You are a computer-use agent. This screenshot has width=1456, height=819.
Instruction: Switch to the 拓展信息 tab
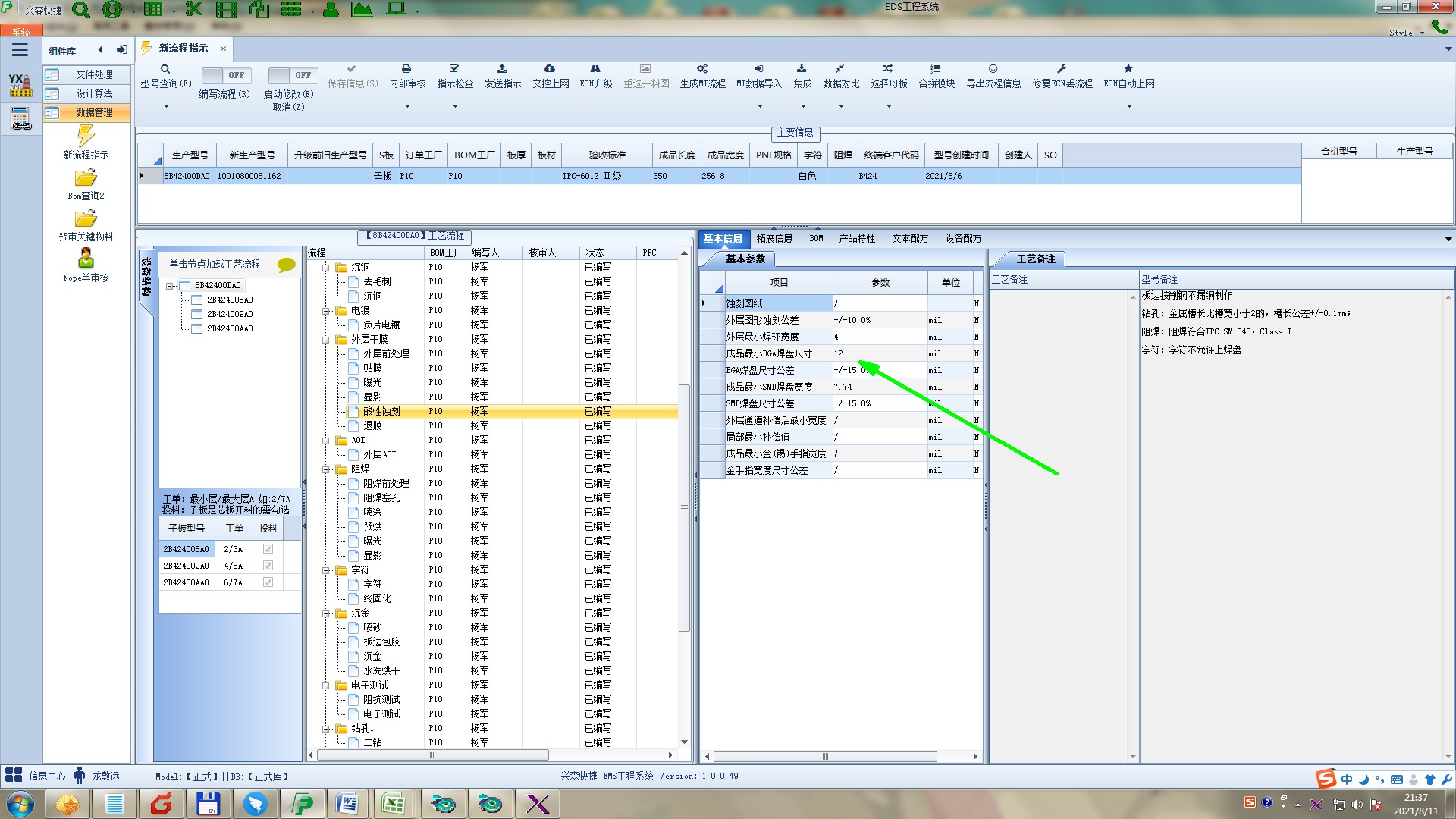(773, 238)
